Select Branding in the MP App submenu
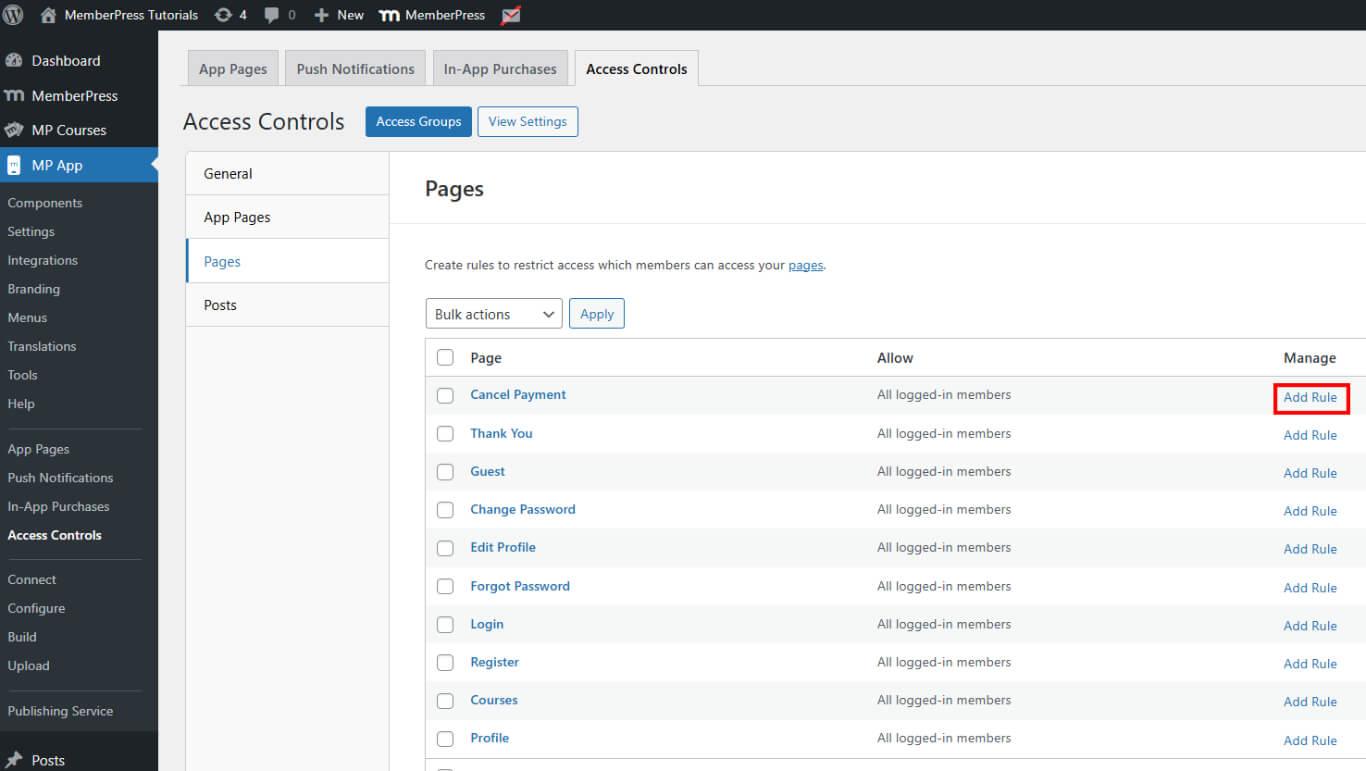 coord(34,289)
